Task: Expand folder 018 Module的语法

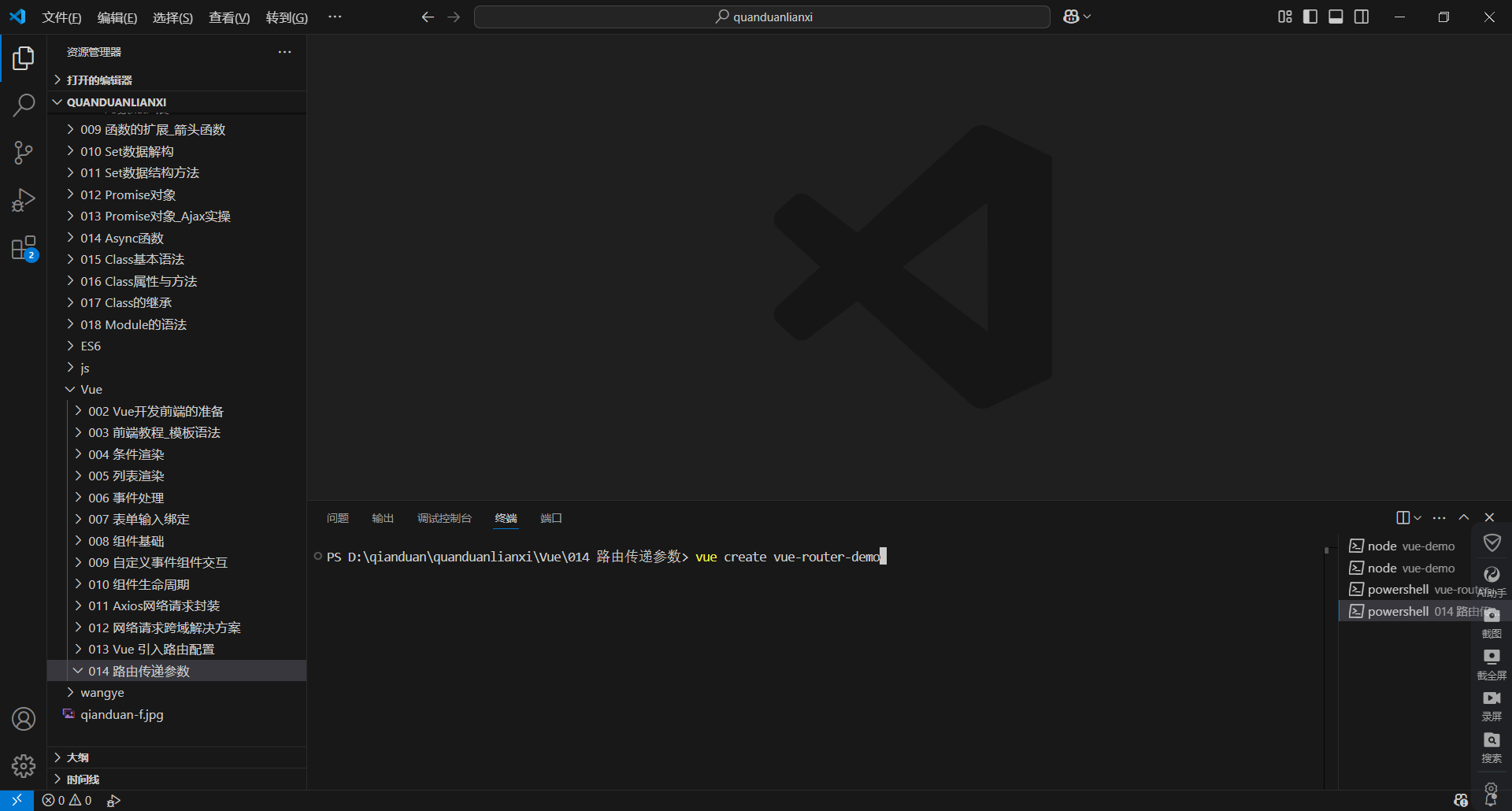Action: coord(177,324)
